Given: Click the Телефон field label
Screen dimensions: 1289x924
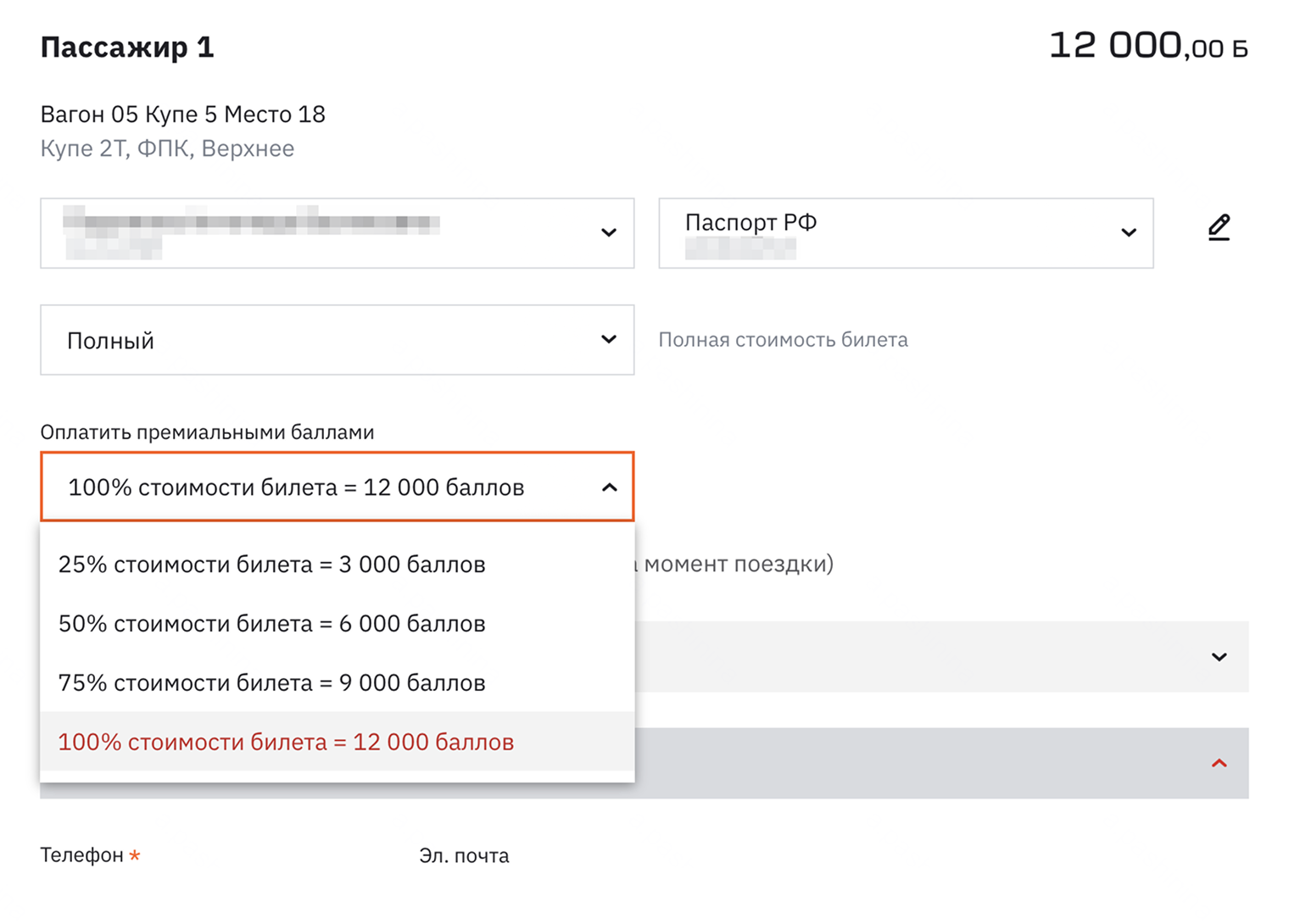Looking at the screenshot, I should pyautogui.click(x=82, y=855).
